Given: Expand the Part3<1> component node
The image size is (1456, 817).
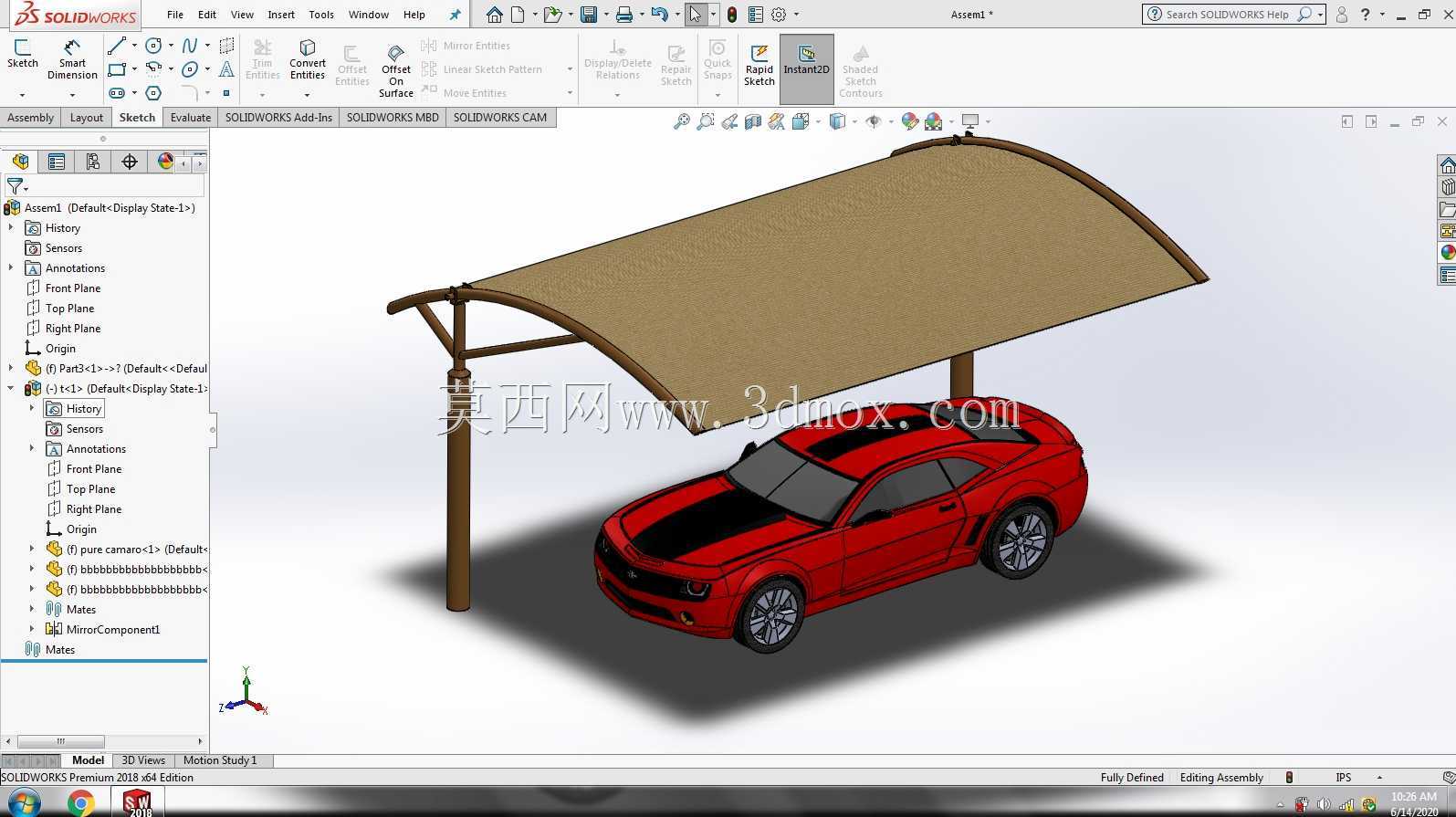Looking at the screenshot, I should click(11, 368).
